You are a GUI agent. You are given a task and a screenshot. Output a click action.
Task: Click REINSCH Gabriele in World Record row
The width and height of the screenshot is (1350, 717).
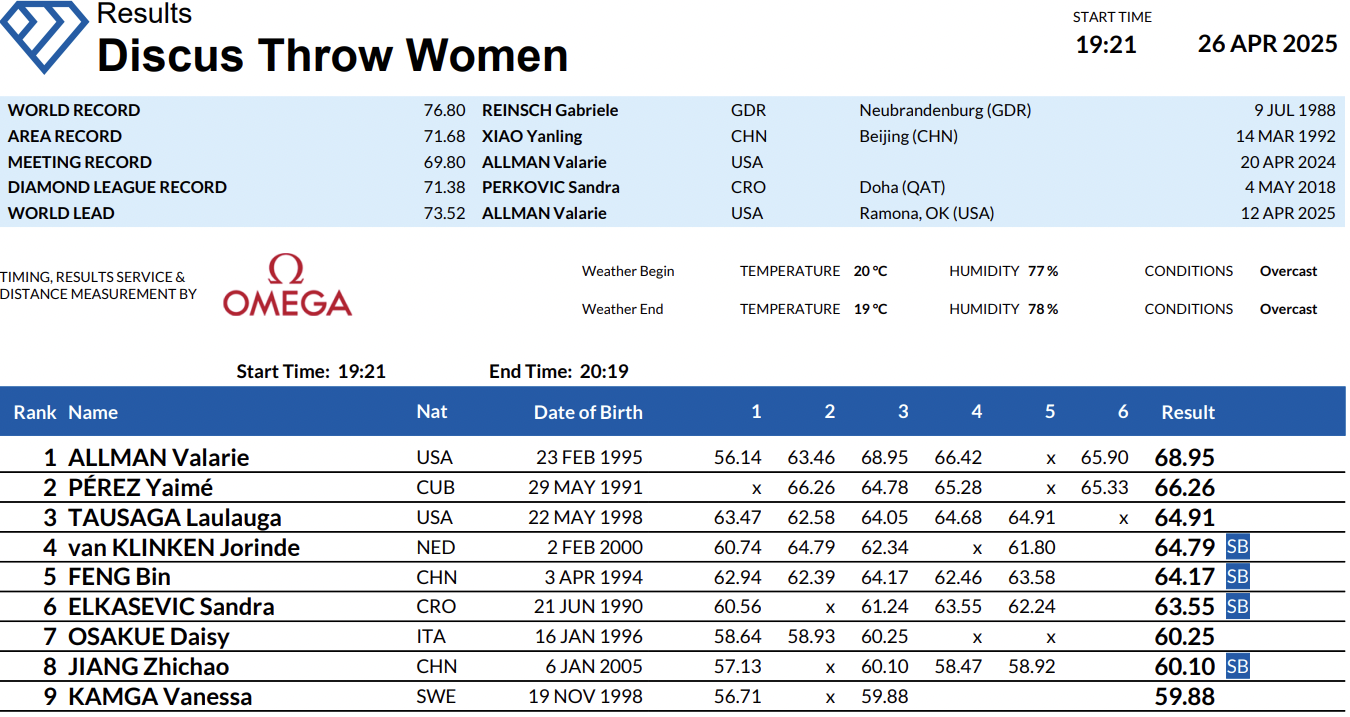click(x=550, y=110)
